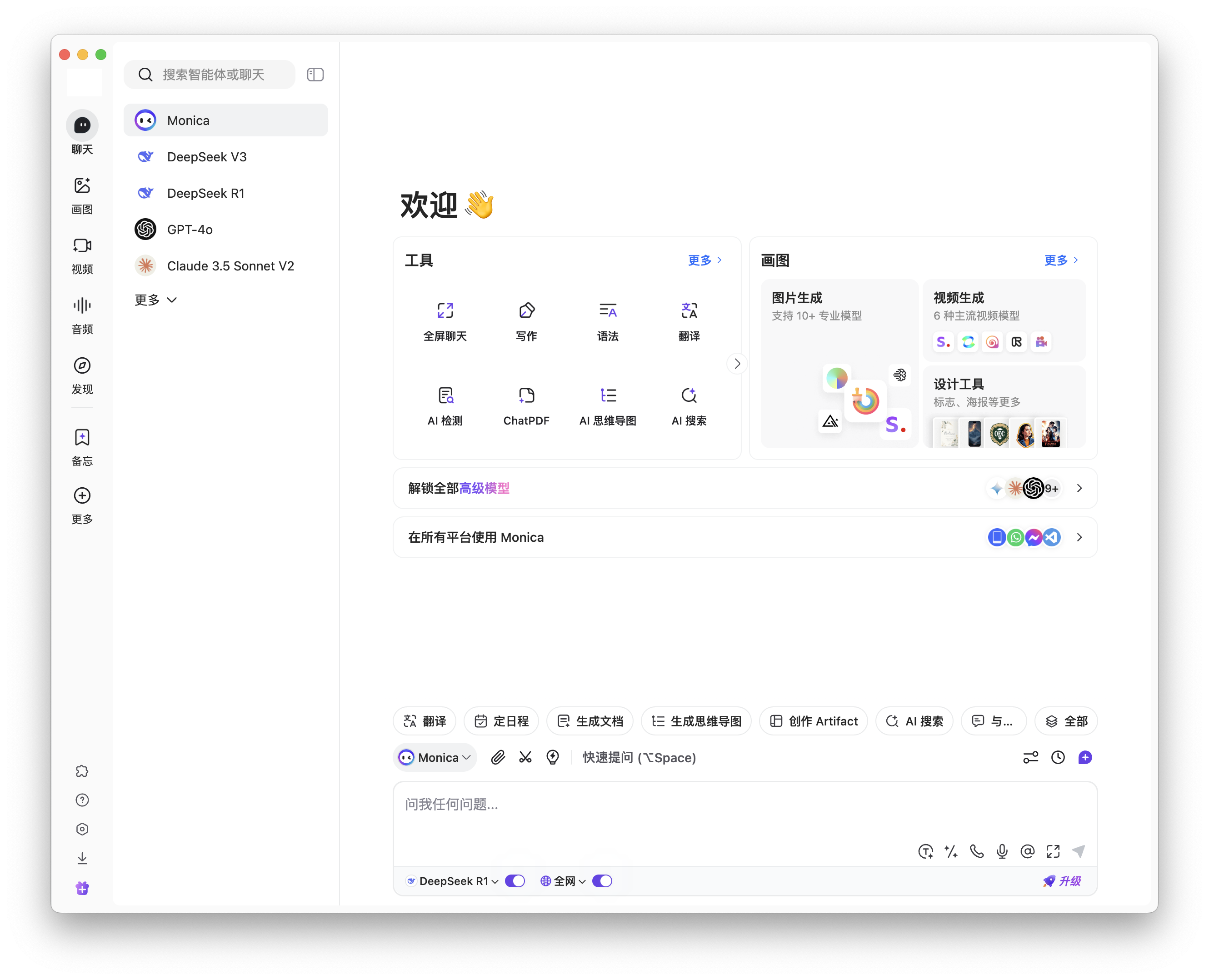Screen dimensions: 1209x980
Task: Open the 音频 audio section
Action: click(82, 315)
